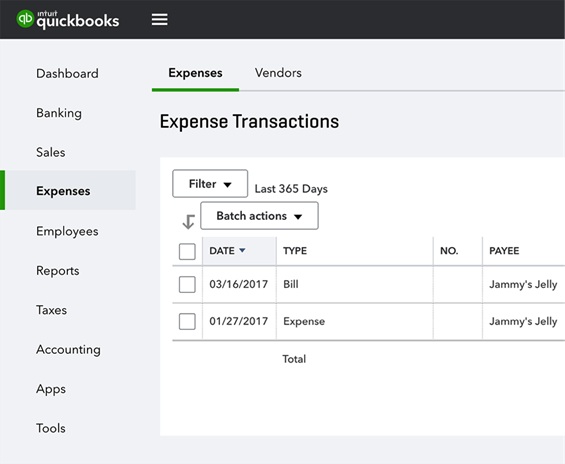The height and width of the screenshot is (464, 565).
Task: Open Dashboard in the sidebar
Action: click(x=67, y=73)
